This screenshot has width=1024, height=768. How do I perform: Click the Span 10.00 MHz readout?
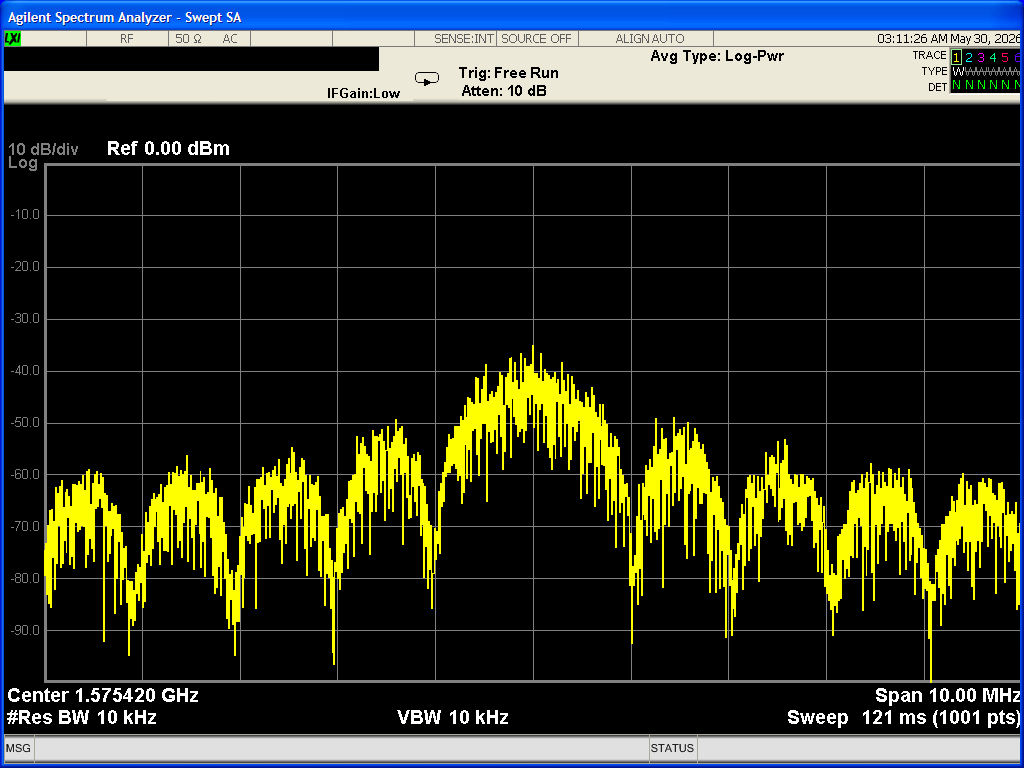click(948, 696)
